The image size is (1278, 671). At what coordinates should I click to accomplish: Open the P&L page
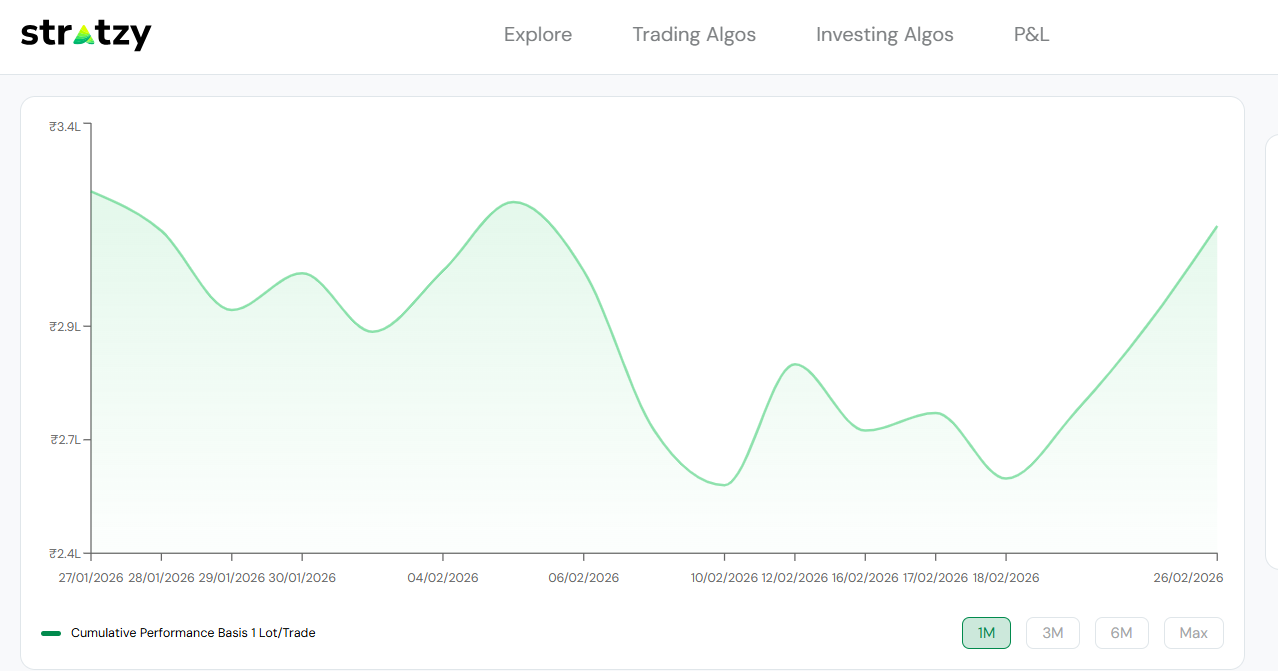(1031, 35)
